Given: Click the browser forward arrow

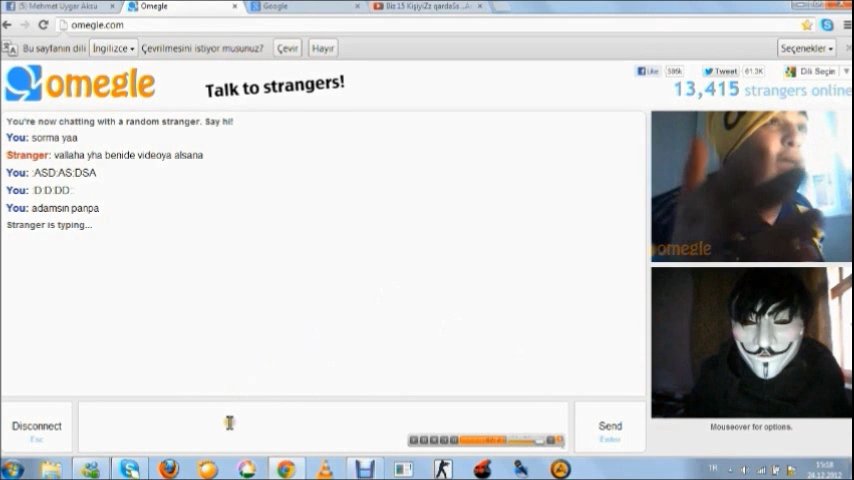Looking at the screenshot, I should (25, 25).
